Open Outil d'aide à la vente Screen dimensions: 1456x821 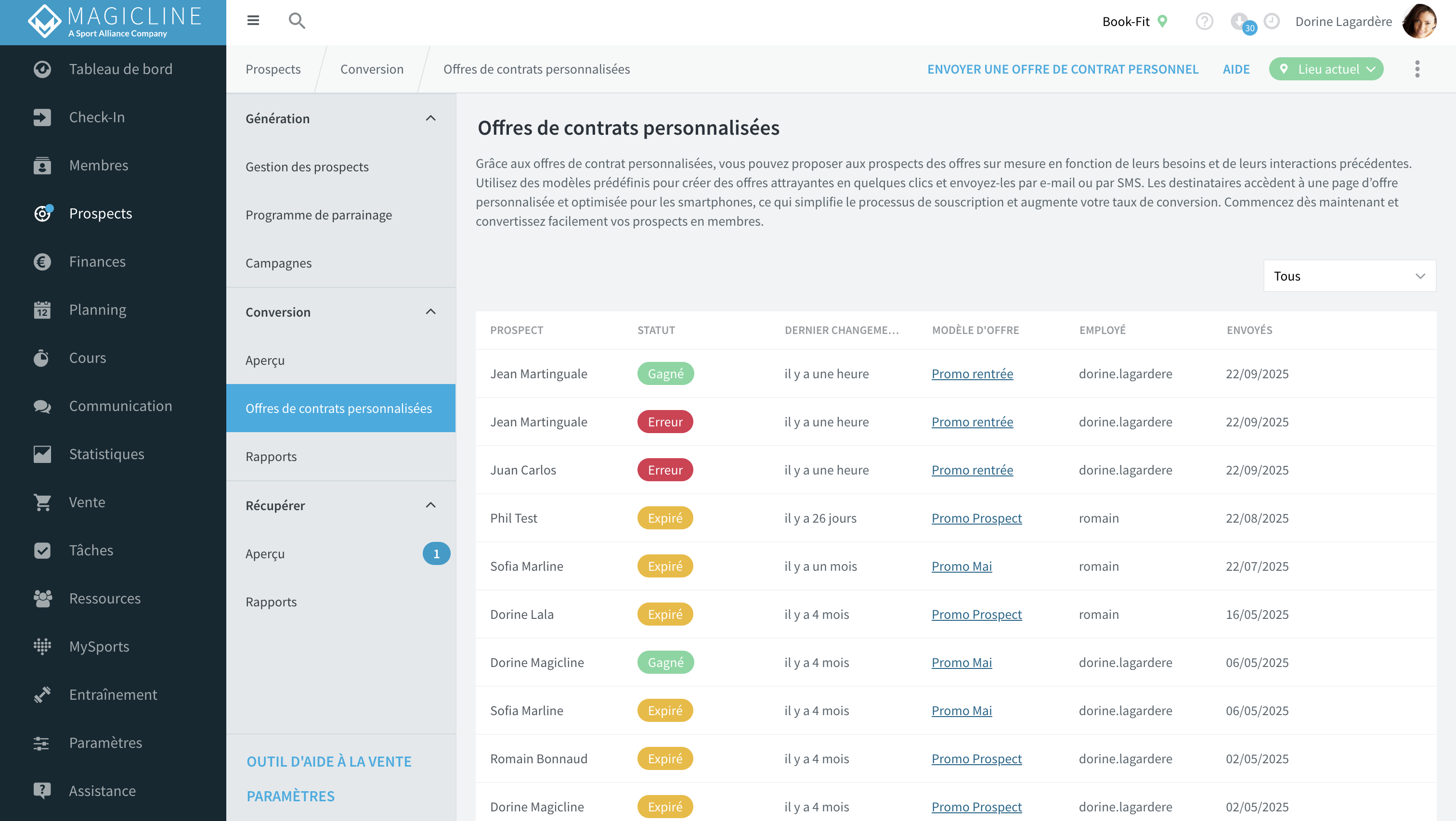tap(329, 761)
